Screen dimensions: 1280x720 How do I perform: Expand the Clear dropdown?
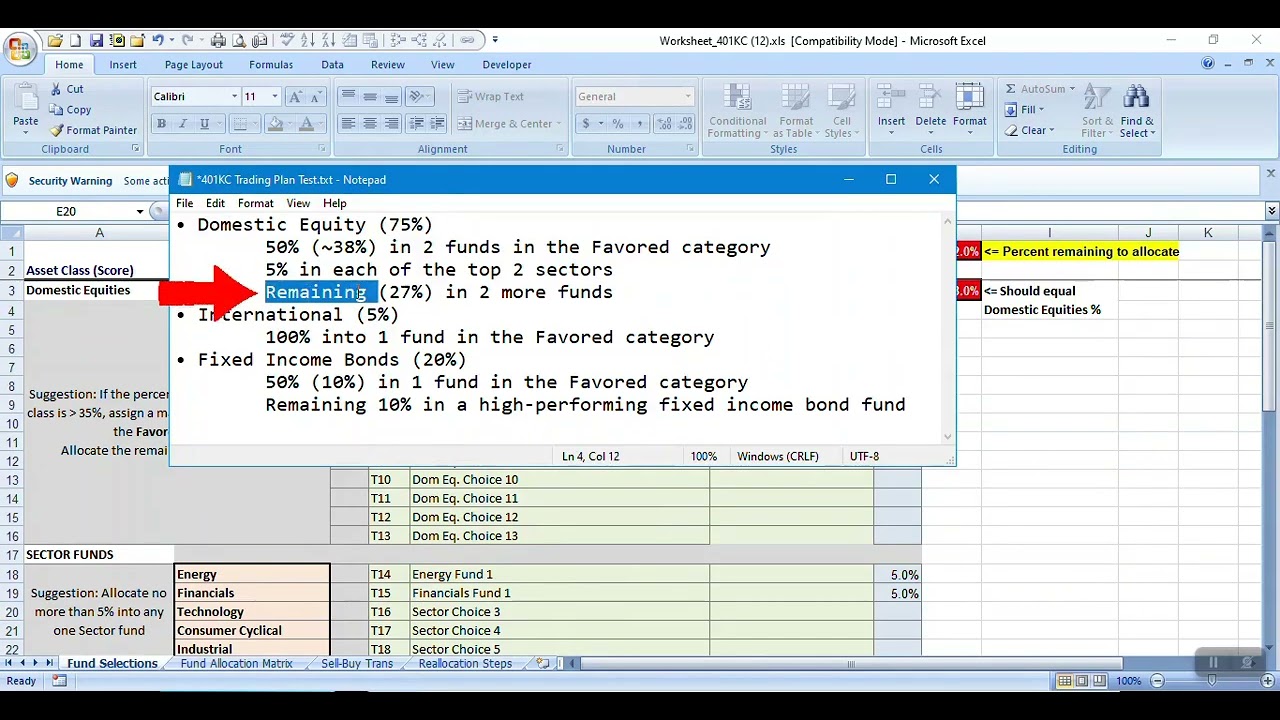tap(1053, 131)
